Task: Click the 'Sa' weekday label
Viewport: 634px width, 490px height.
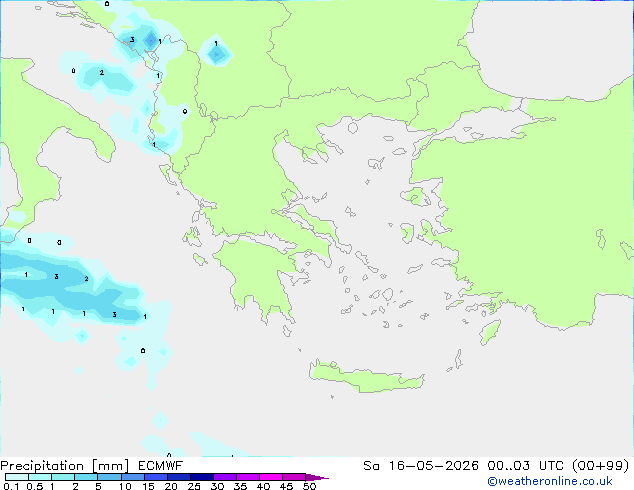Action: tap(371, 466)
